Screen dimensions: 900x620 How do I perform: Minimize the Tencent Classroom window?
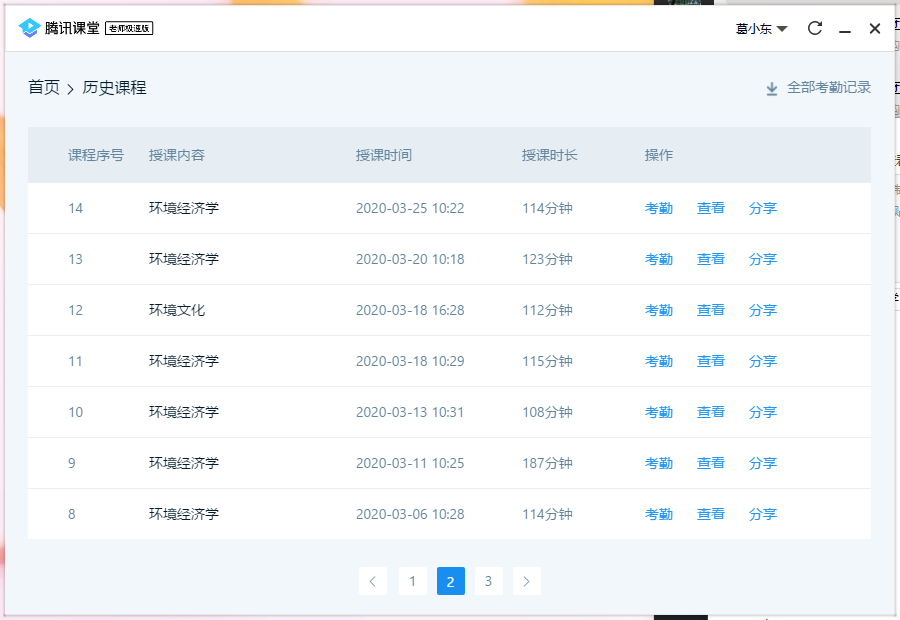(845, 30)
